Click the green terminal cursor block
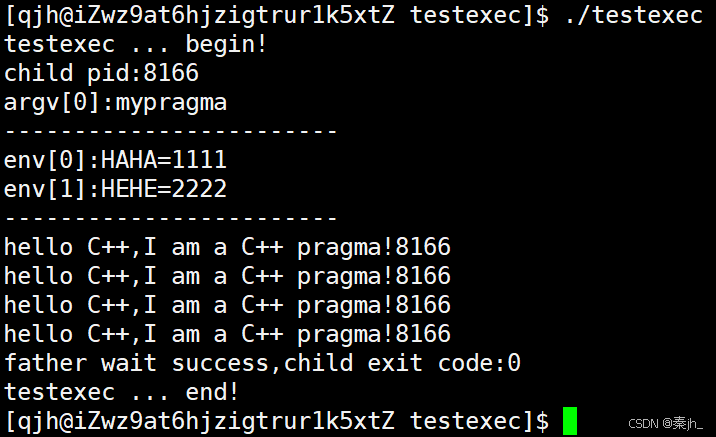The width and height of the screenshot is (716, 437). tap(569, 421)
